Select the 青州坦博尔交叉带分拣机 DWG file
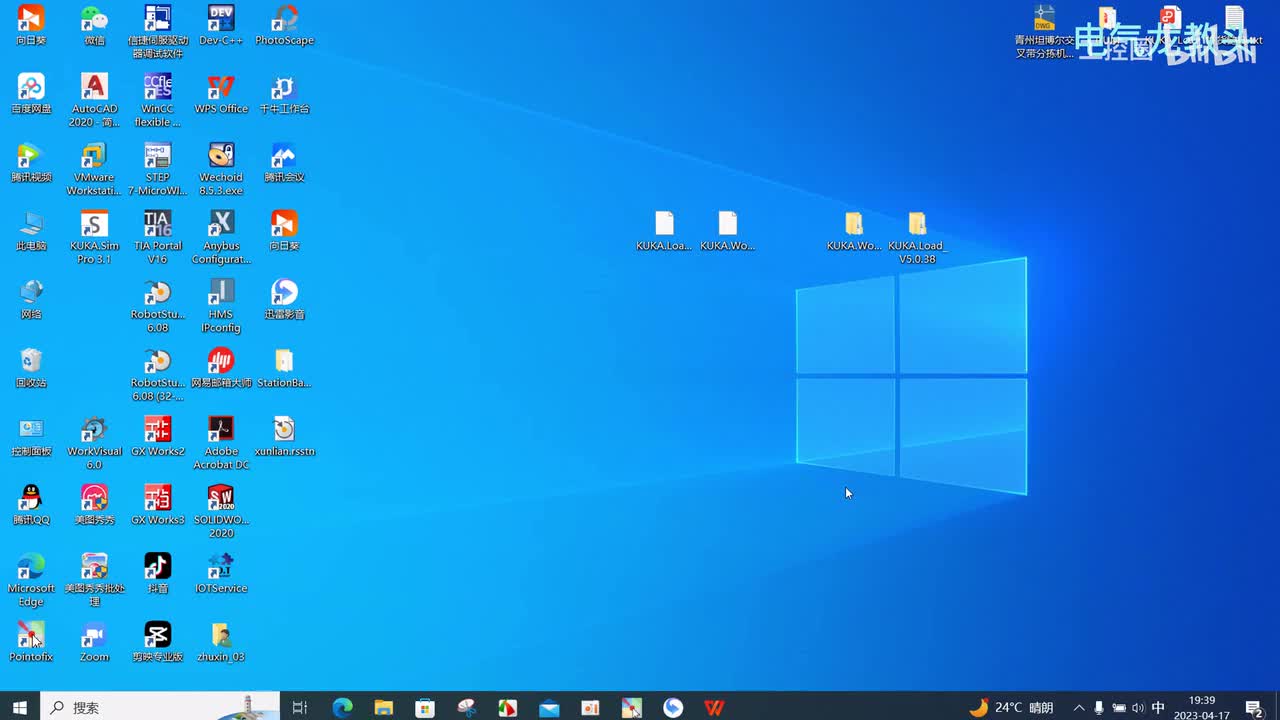 coord(1044,32)
